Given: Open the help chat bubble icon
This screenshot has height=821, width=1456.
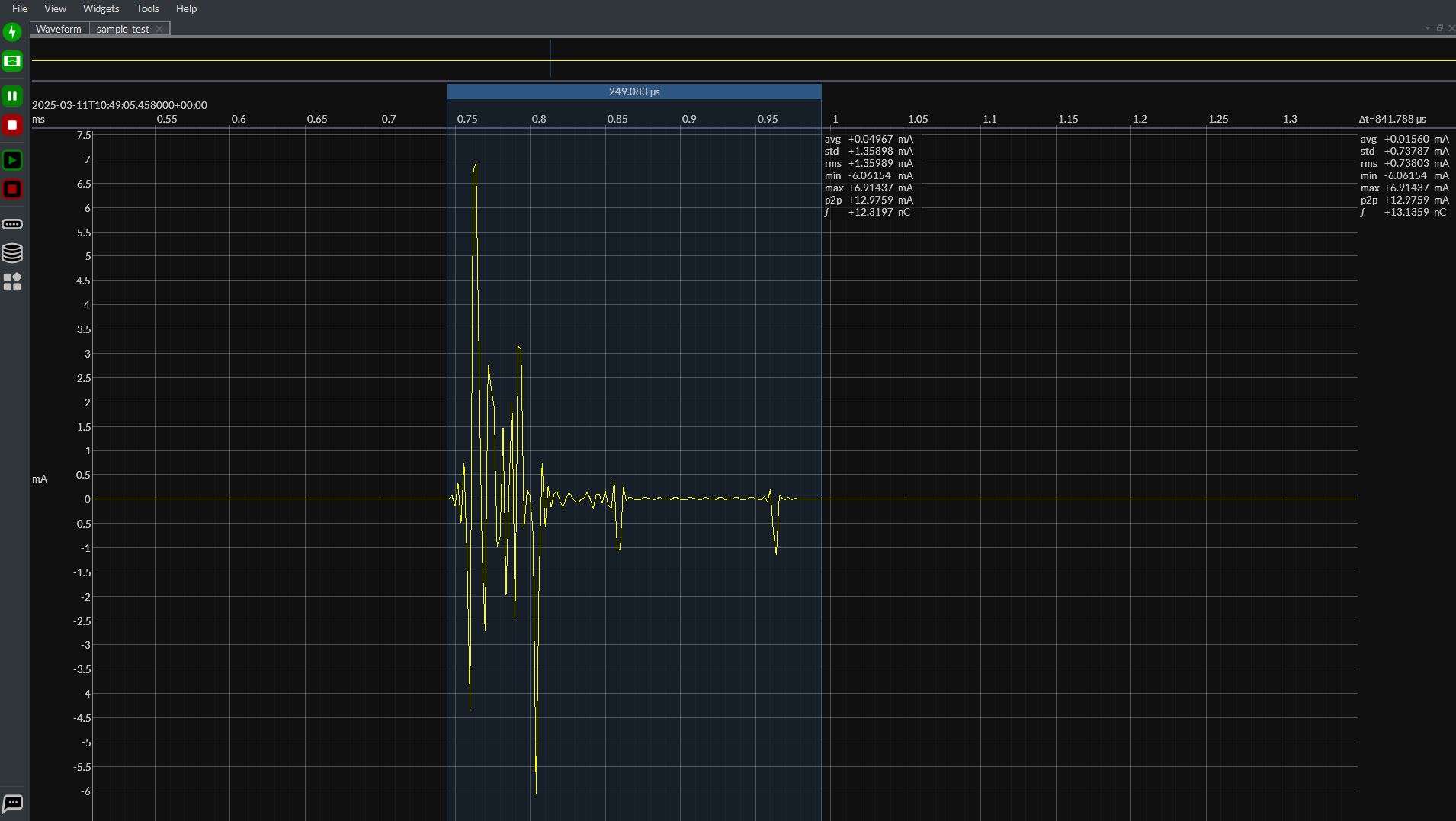Looking at the screenshot, I should tap(12, 803).
